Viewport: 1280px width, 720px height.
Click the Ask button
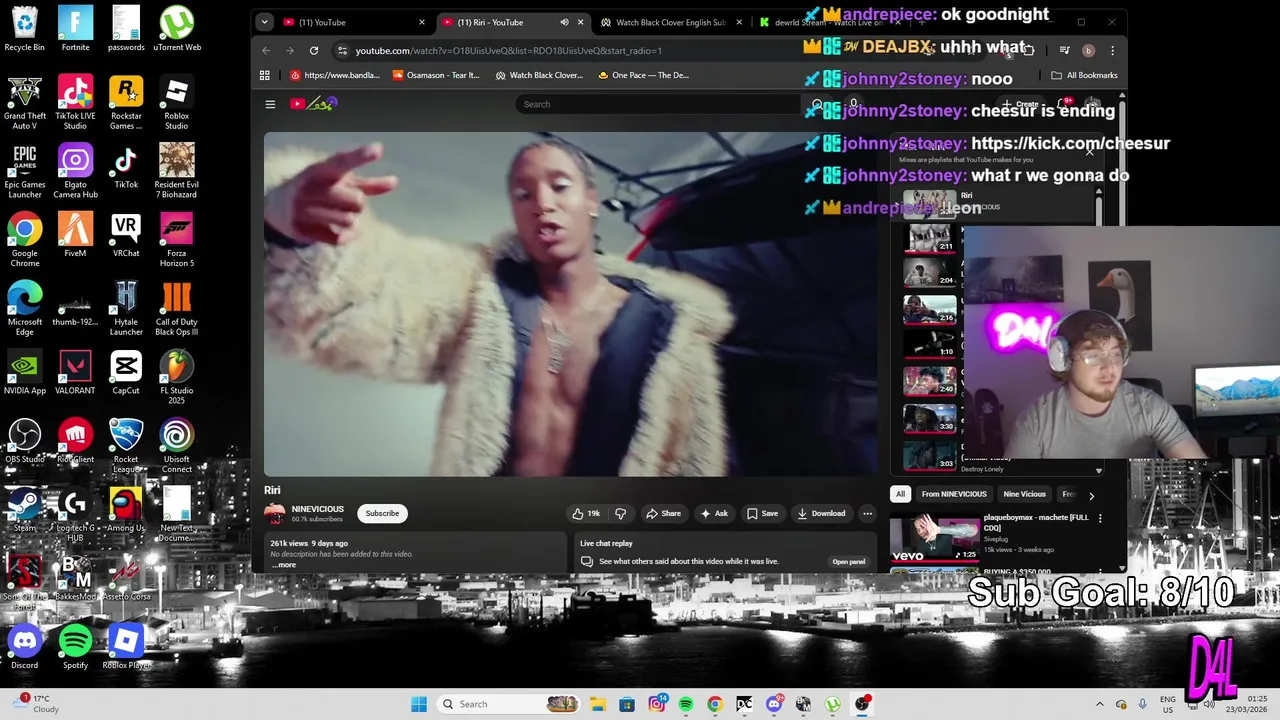[714, 513]
